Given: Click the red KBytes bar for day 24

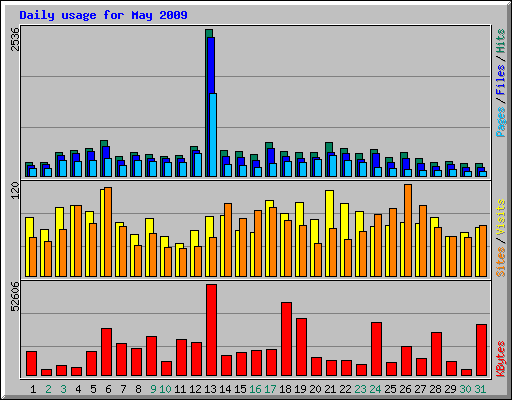Looking at the screenshot, I should tap(376, 349).
